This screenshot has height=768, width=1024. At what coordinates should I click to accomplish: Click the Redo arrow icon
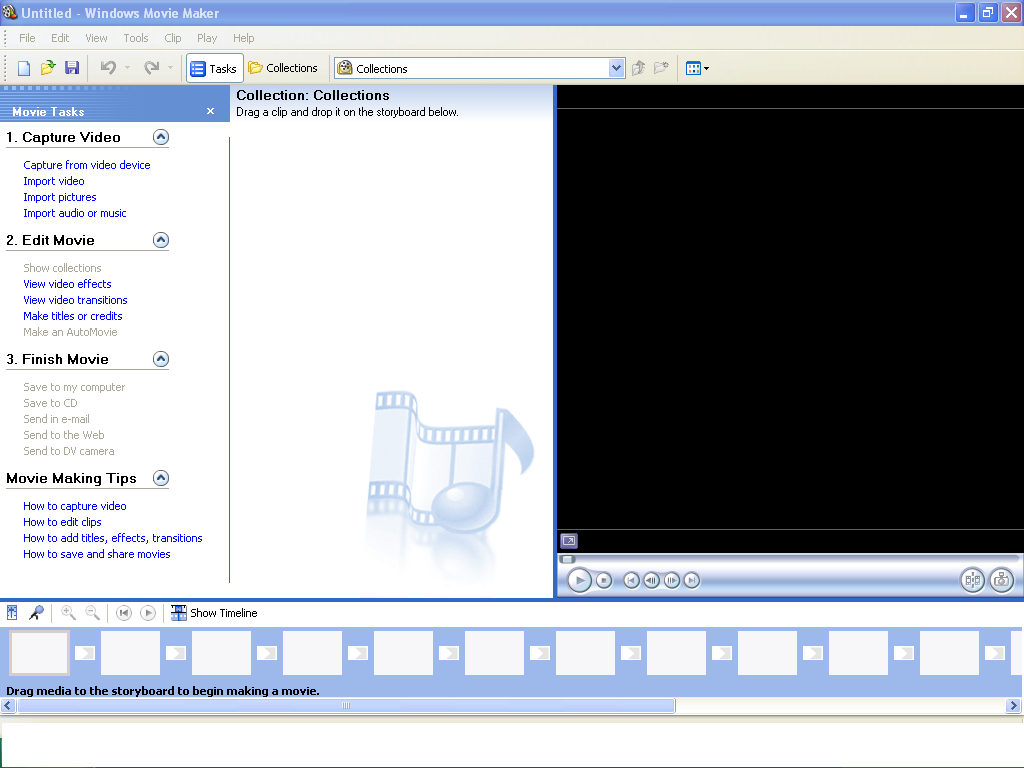(x=152, y=67)
